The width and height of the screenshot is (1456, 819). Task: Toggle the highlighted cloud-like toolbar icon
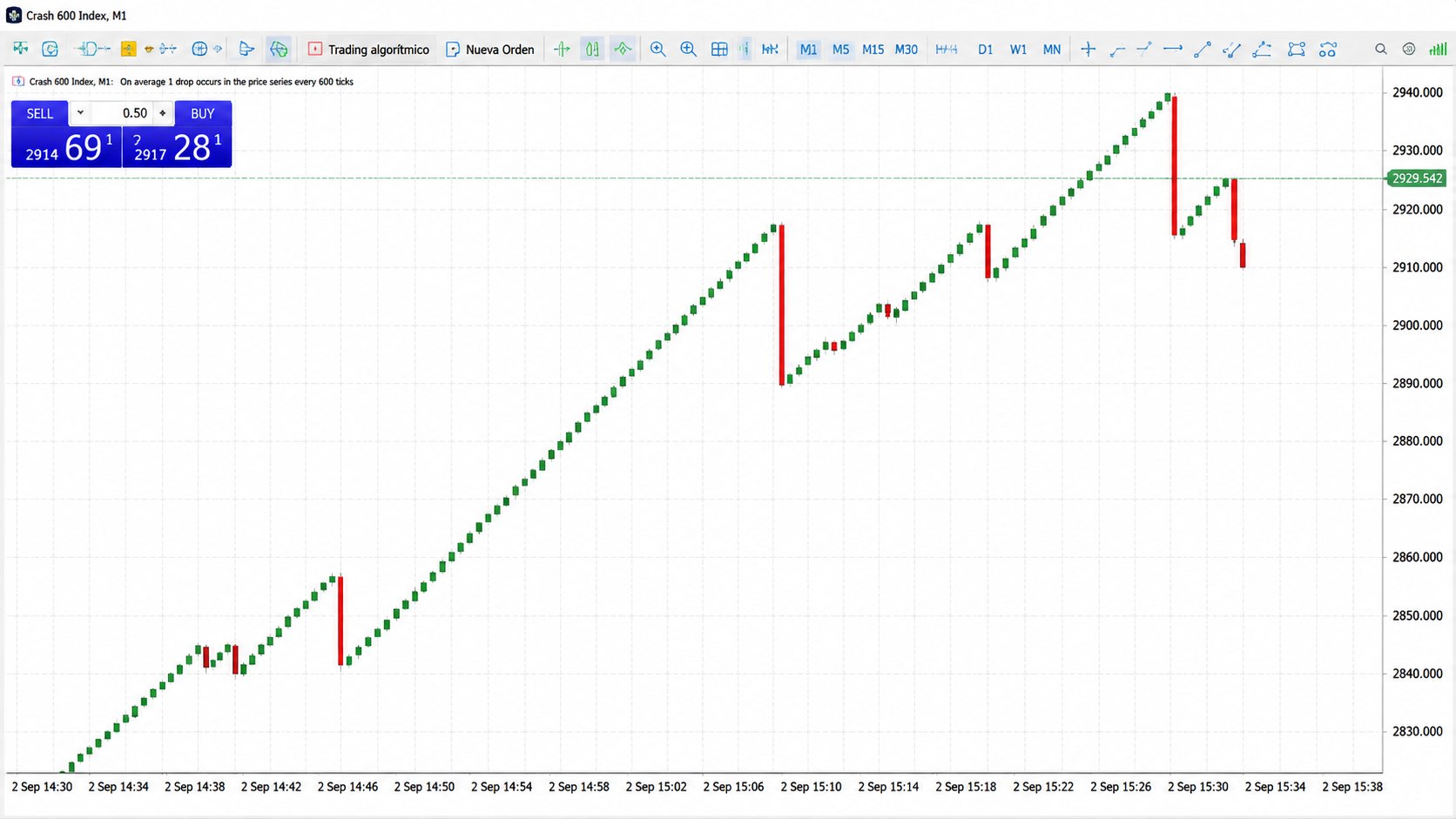[x=279, y=49]
